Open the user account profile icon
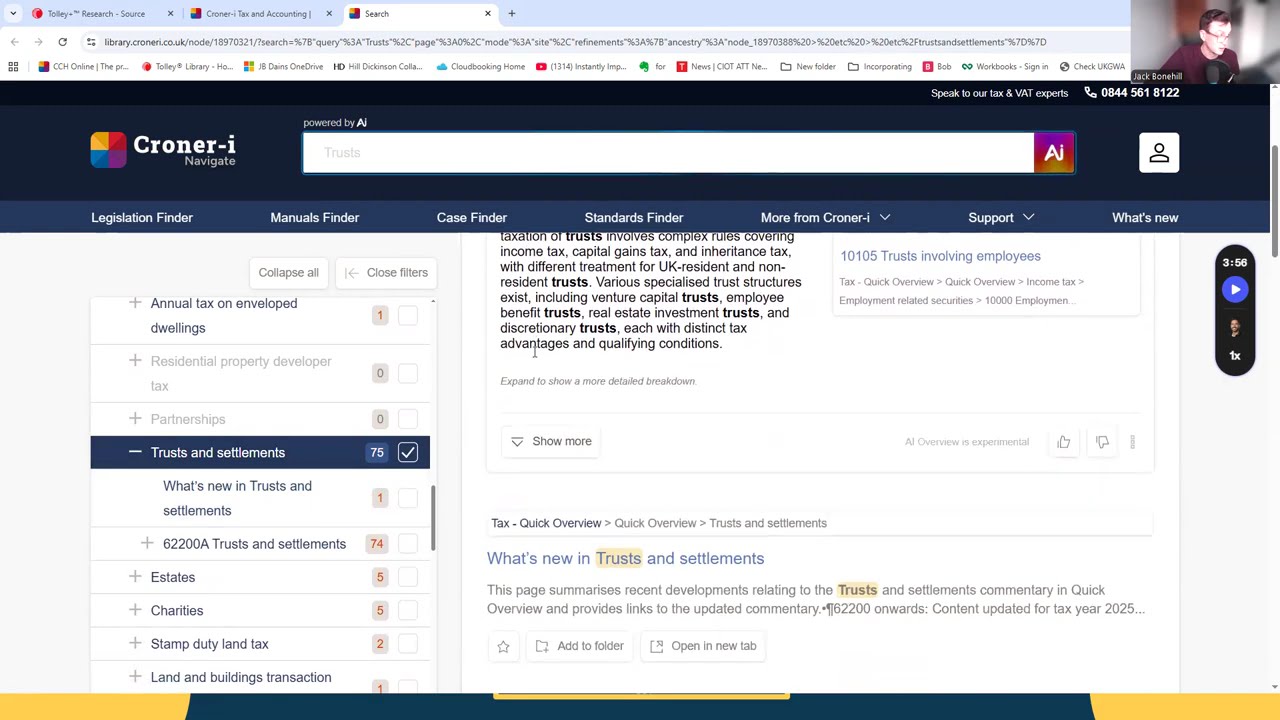Screen dimensions: 1280x720 1159,153
